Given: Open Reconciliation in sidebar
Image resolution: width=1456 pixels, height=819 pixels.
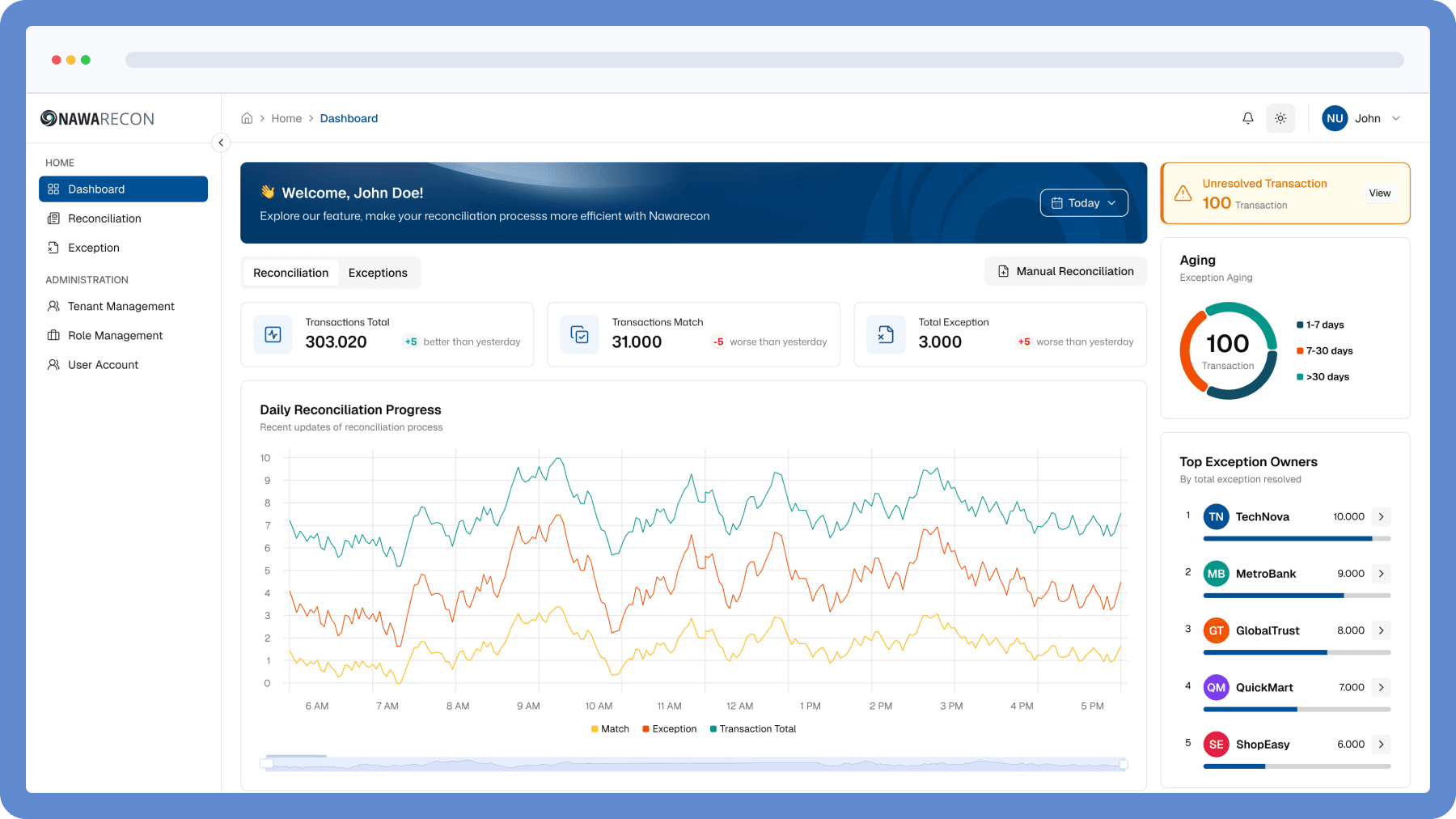Looking at the screenshot, I should [x=123, y=219].
